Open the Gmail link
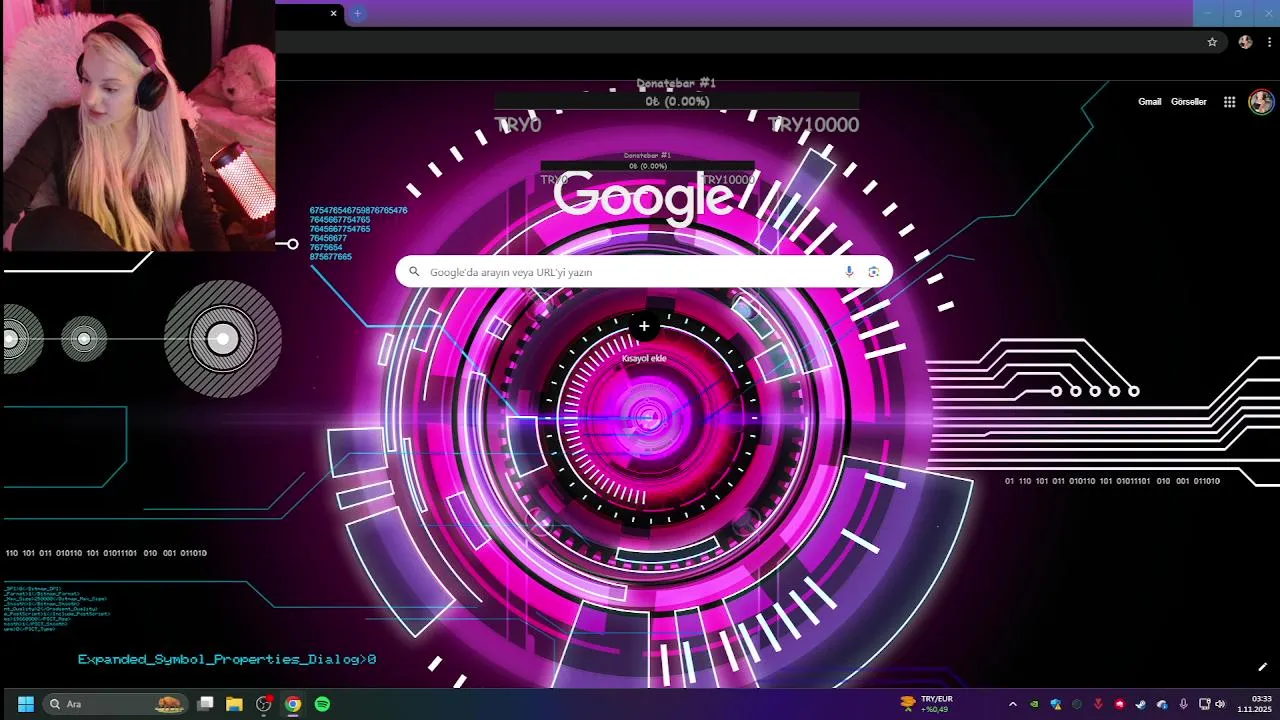The image size is (1280, 720). pyautogui.click(x=1149, y=102)
